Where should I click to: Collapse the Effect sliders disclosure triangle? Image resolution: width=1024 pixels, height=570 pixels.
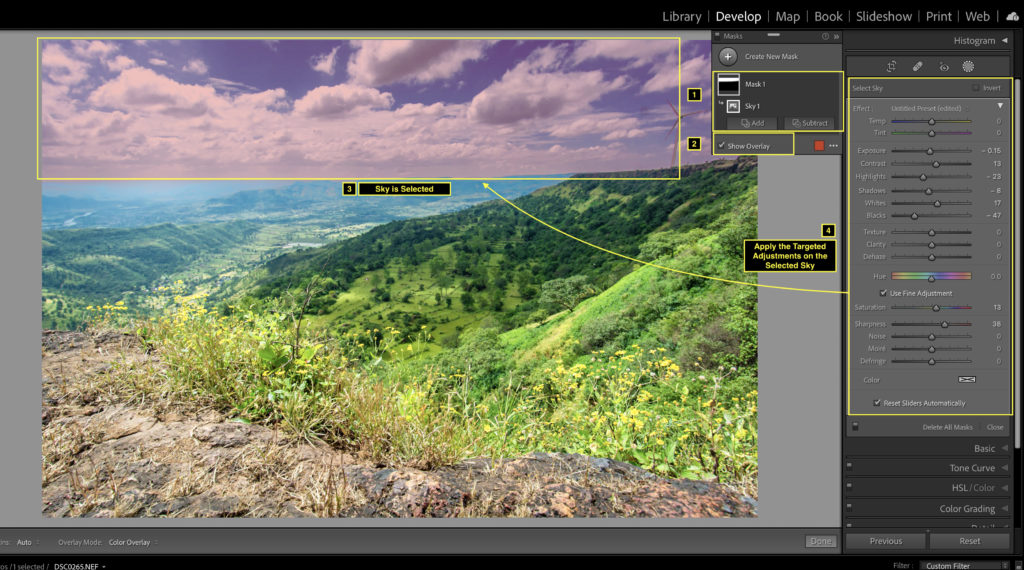click(1000, 106)
